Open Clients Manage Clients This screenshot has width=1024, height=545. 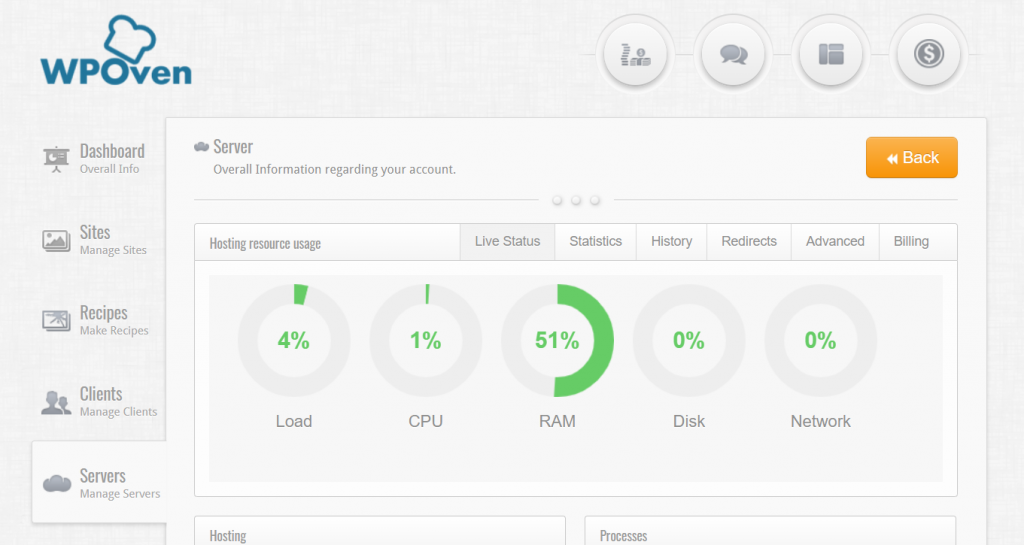tap(98, 402)
